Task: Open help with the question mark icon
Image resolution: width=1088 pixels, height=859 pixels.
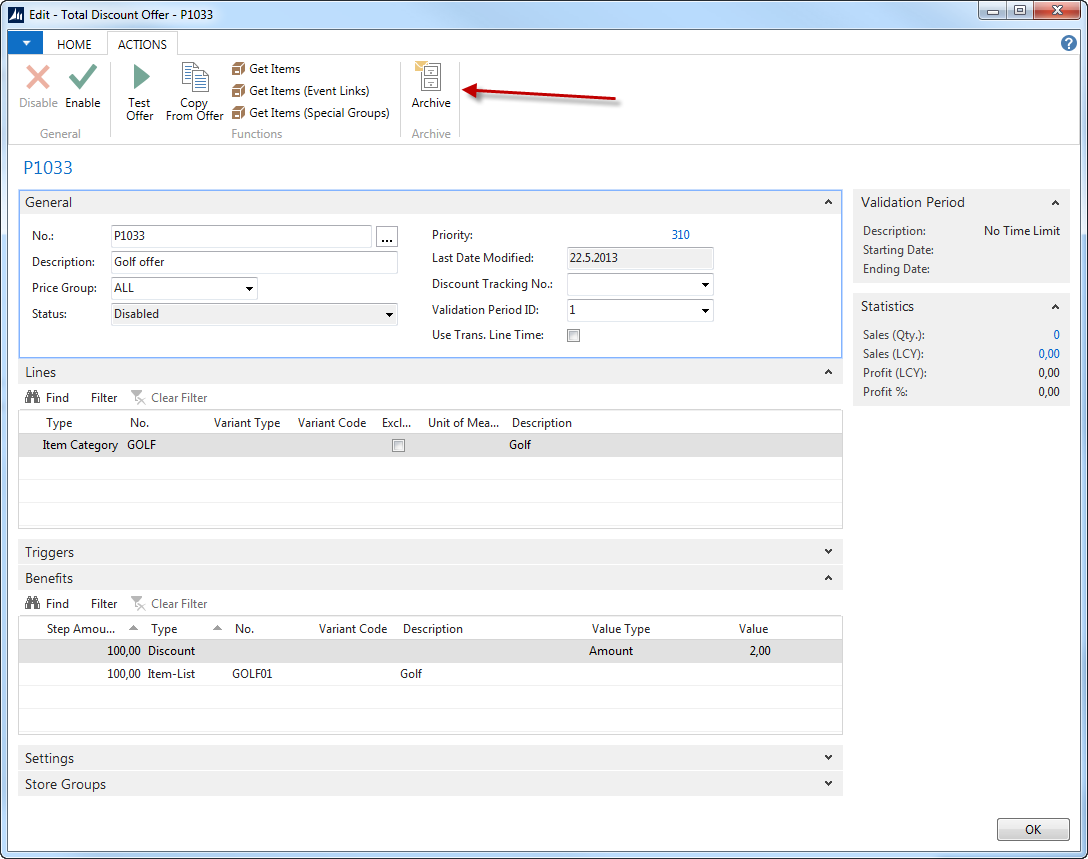Action: (x=1068, y=43)
